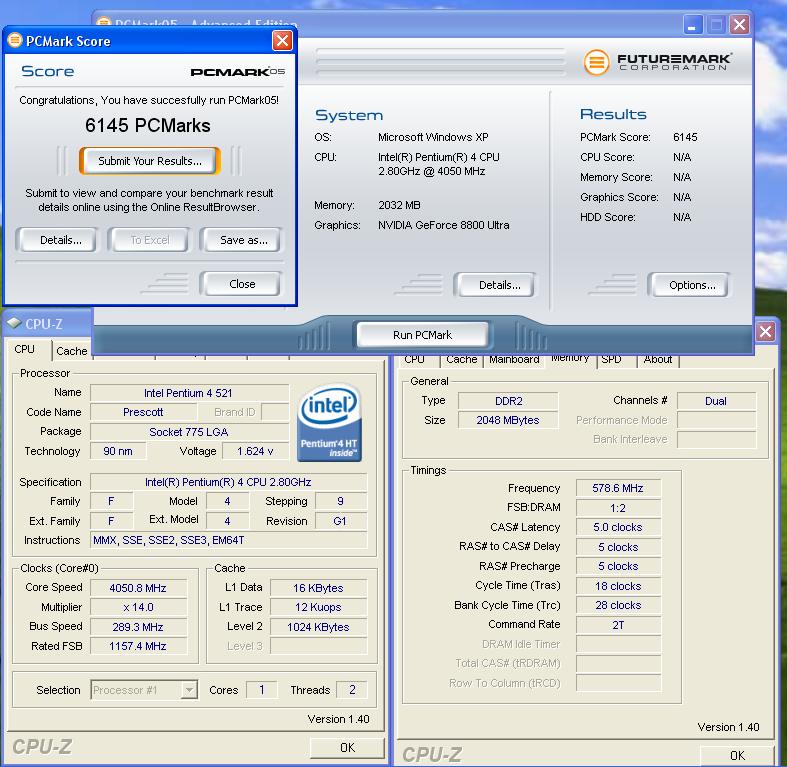787x767 pixels.
Task: Click the Voltage value 1.624 v
Action: [255, 451]
